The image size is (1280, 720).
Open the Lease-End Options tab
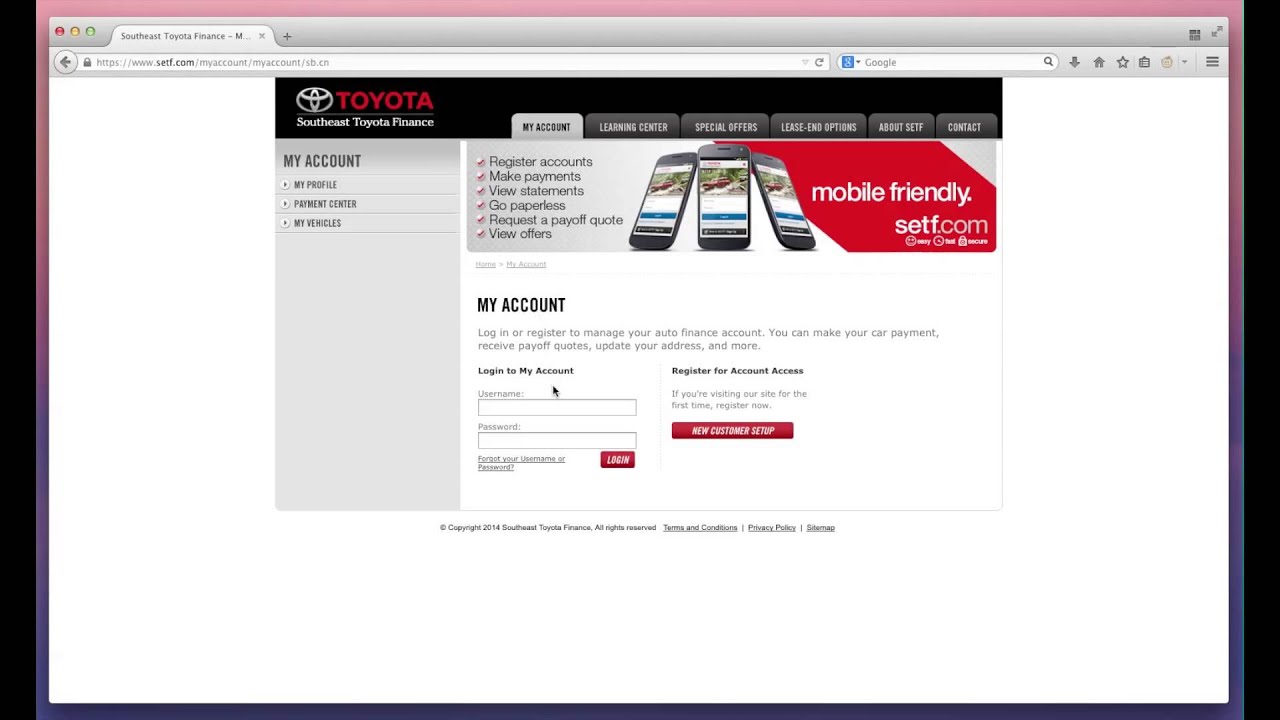pyautogui.click(x=819, y=127)
